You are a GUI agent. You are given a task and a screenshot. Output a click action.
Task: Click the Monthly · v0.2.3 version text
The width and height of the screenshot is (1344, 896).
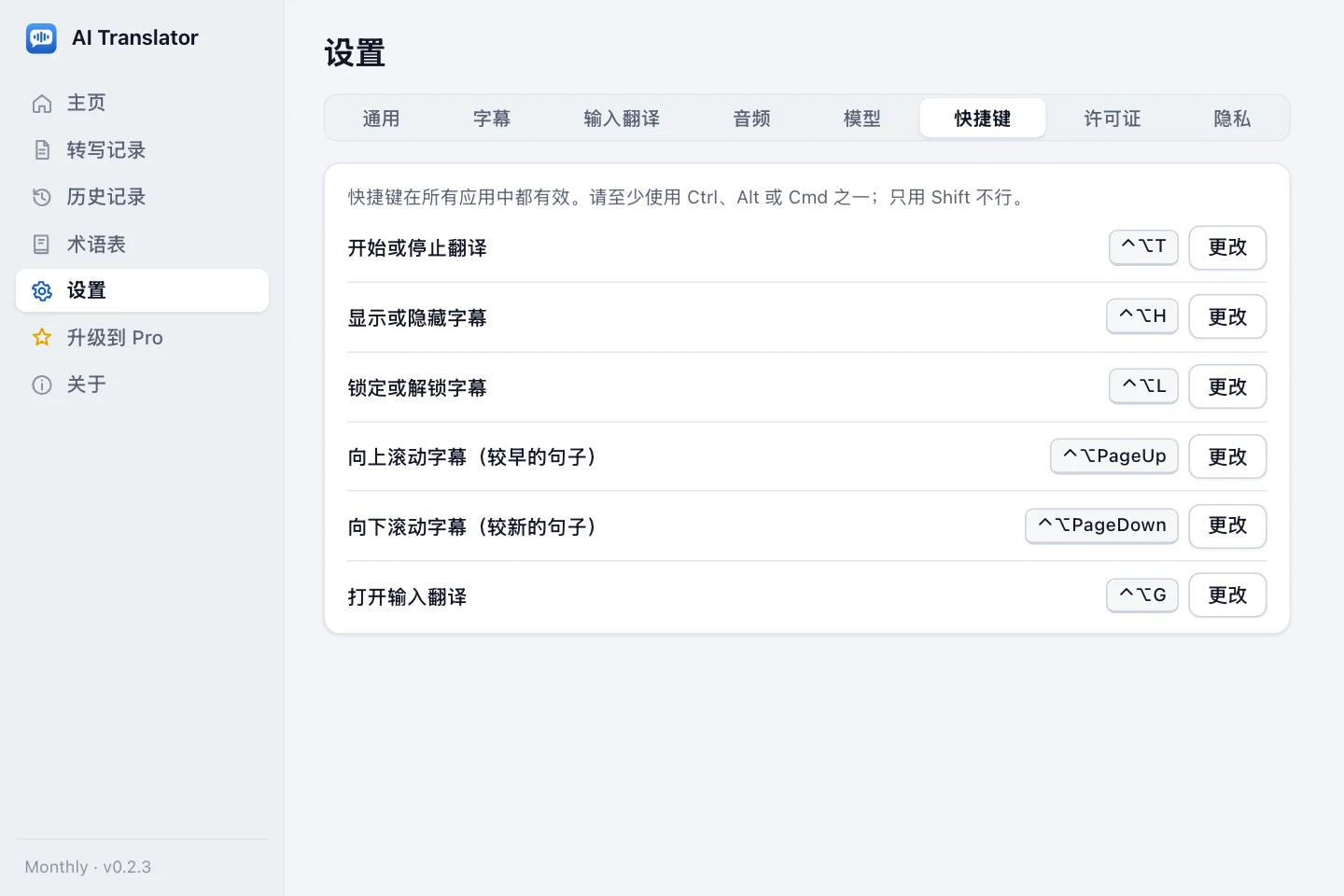88,867
